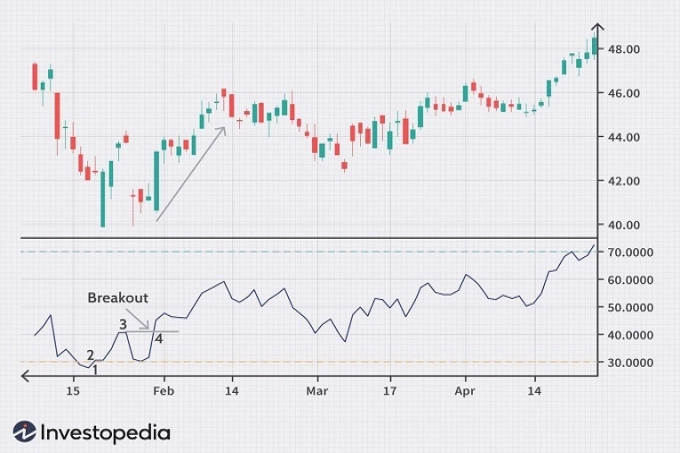The width and height of the screenshot is (680, 453).
Task: Select the 48.00 price axis label
Action: coord(624,49)
